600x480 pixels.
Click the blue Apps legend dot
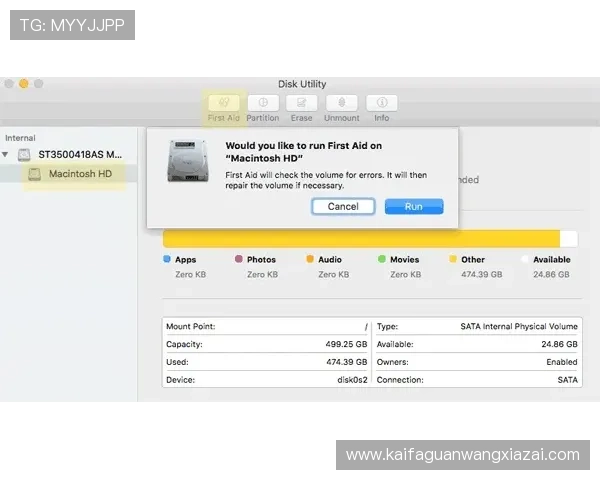166,259
